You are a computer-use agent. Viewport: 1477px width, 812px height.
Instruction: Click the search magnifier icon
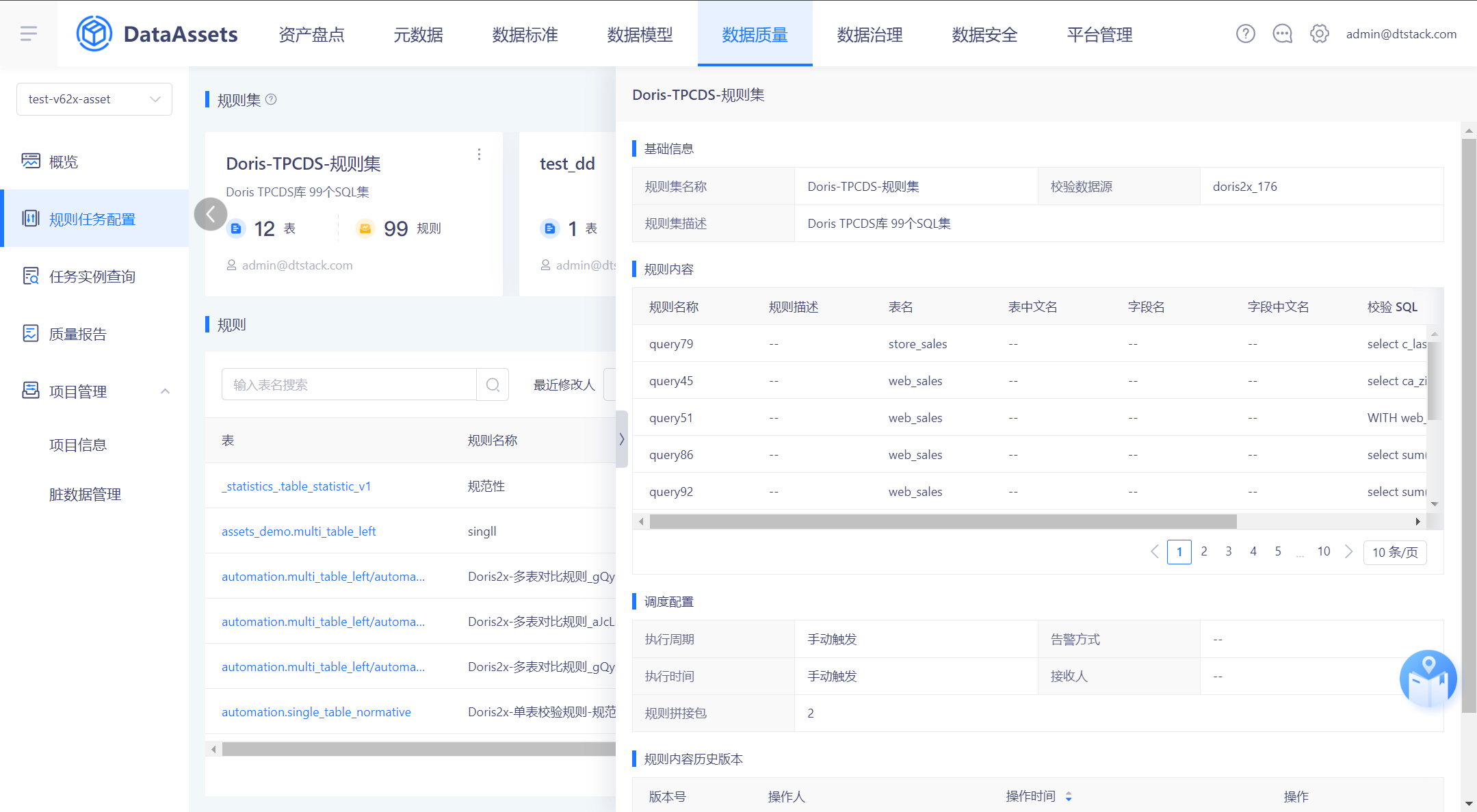click(493, 384)
